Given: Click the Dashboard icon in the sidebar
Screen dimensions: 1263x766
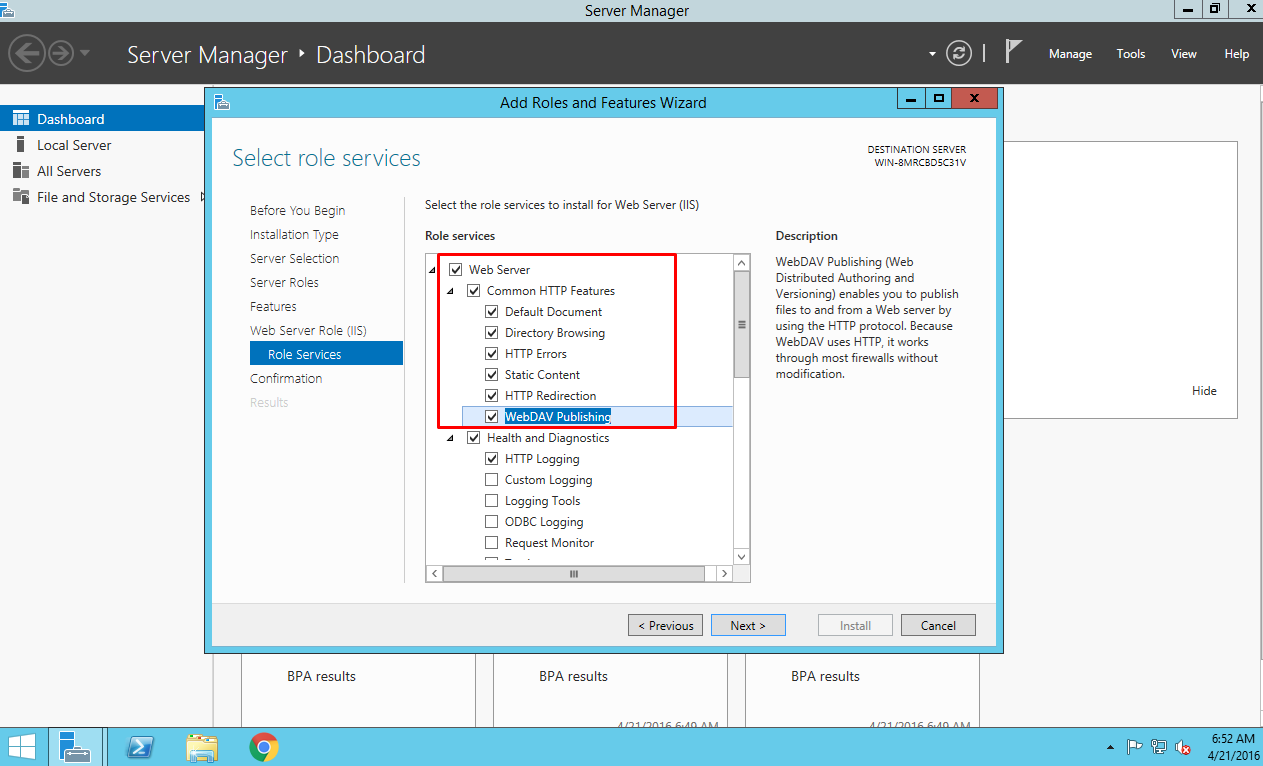Looking at the screenshot, I should 20,119.
